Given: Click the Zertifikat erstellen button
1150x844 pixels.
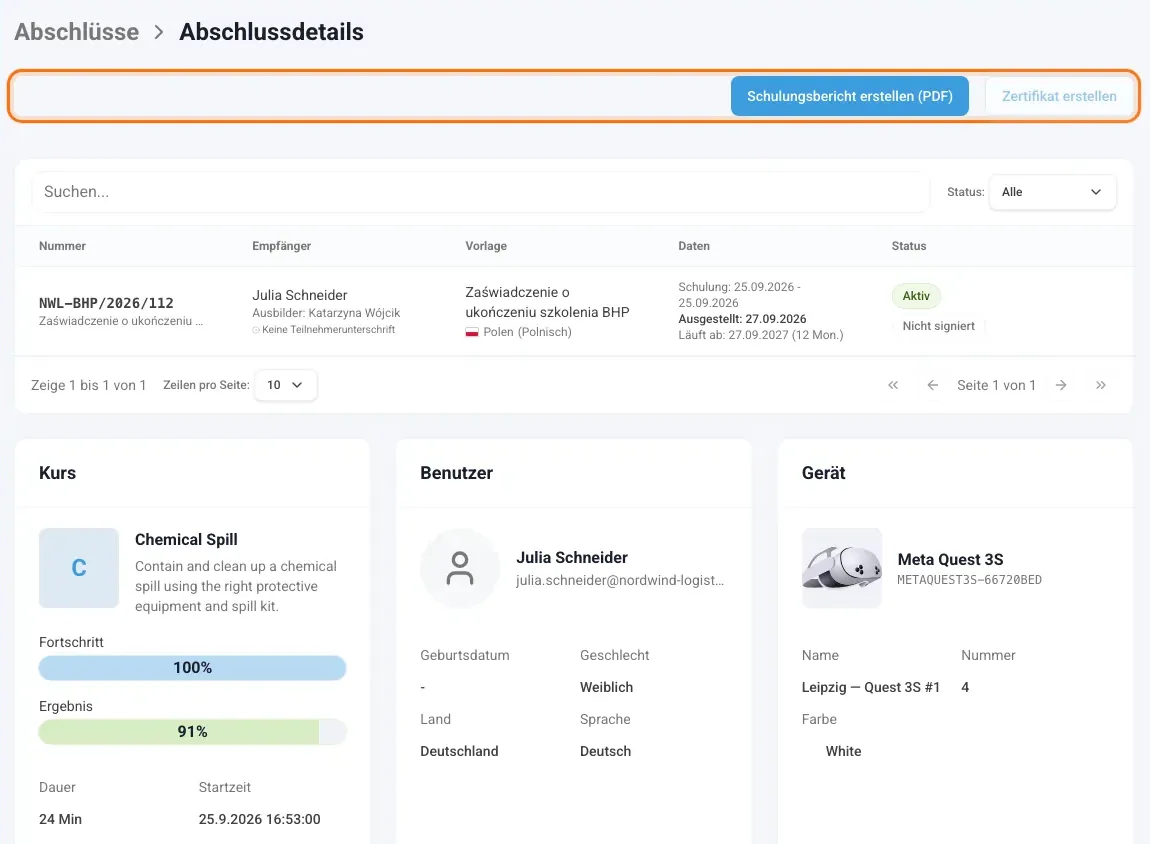Looking at the screenshot, I should click(1058, 96).
